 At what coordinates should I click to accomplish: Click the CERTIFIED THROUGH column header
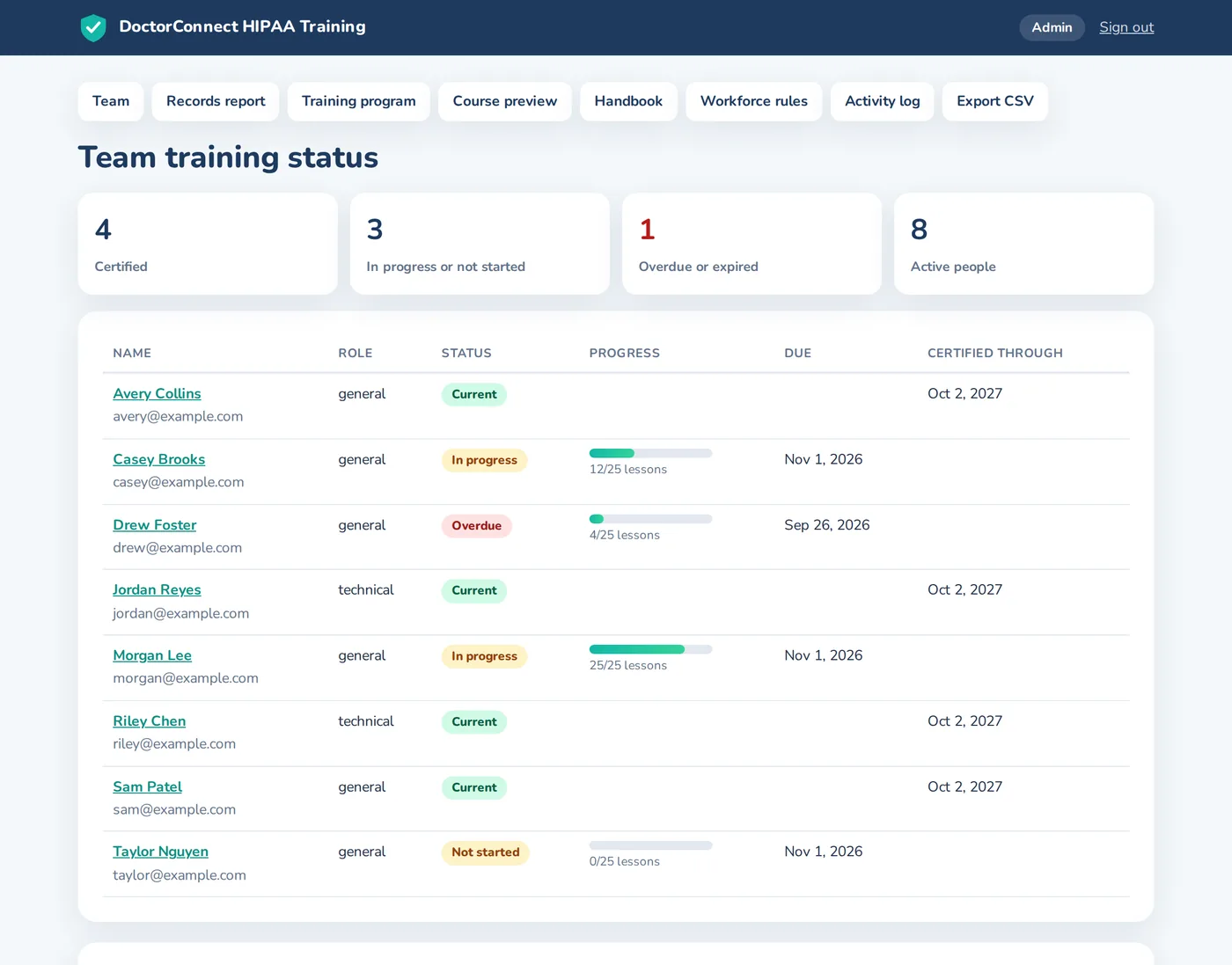pos(995,353)
